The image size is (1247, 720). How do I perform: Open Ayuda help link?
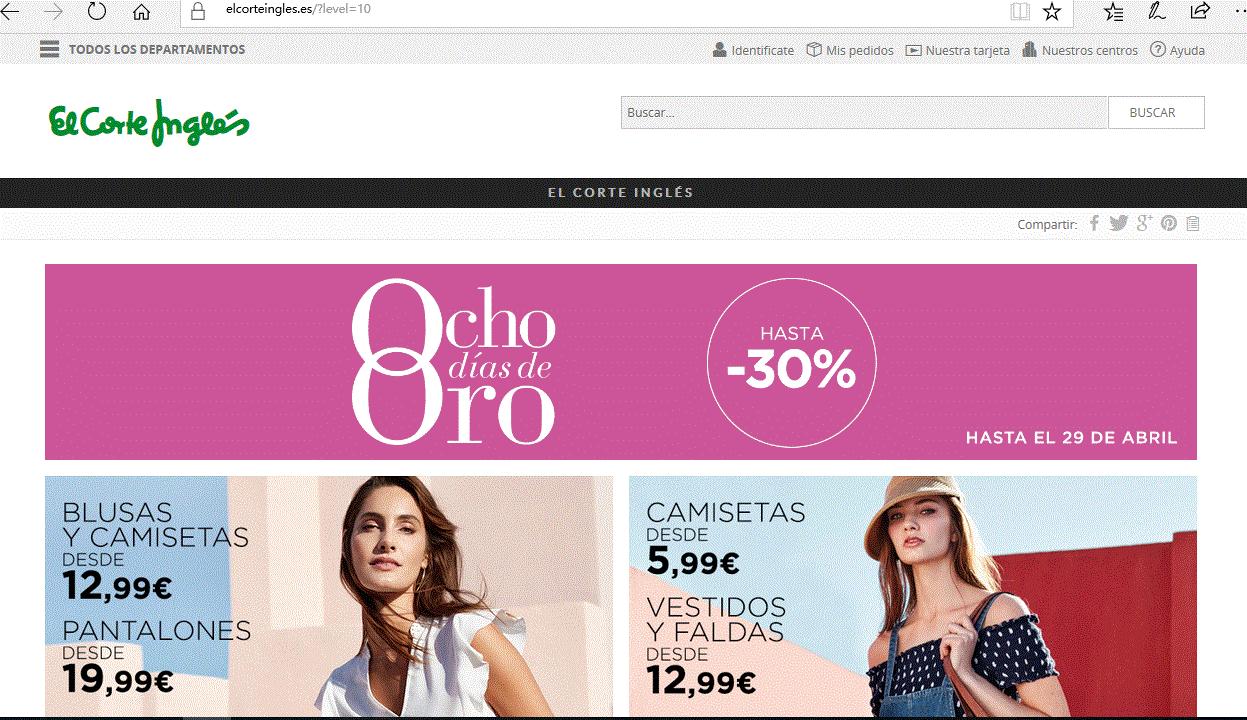(1177, 50)
